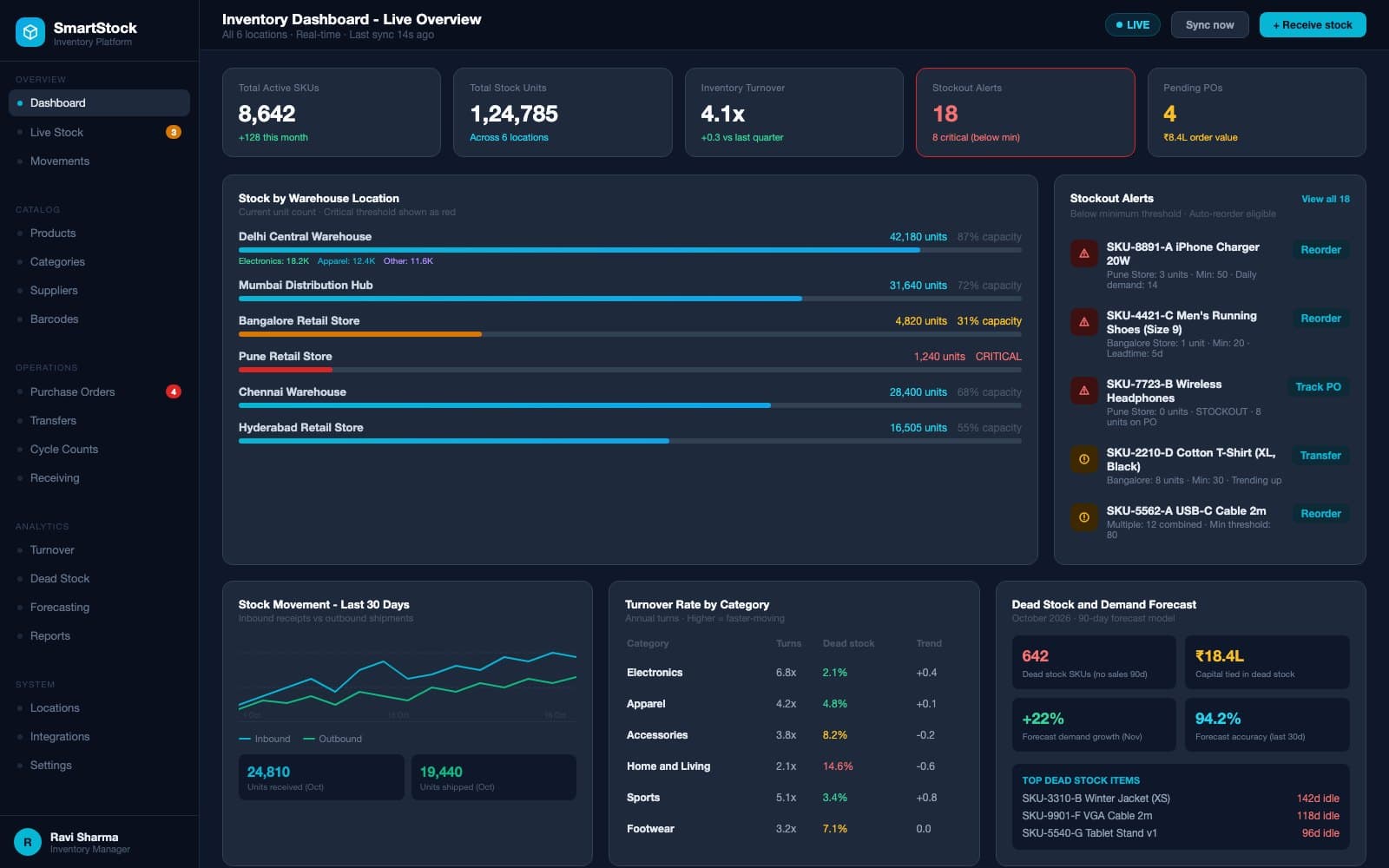Open Movements in sidebar
This screenshot has height=868, width=1389.
tap(99, 161)
